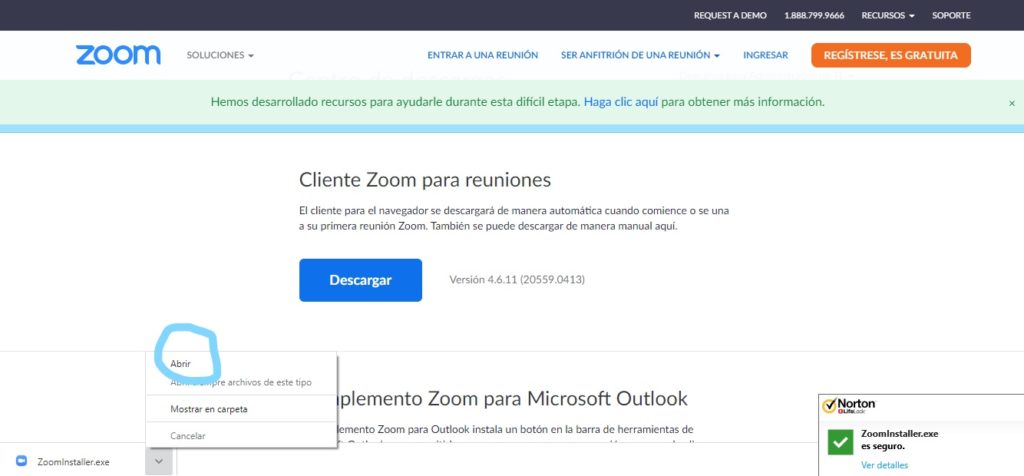1024x476 pixels.
Task: Choose Cancelar in the download menu
Action: [x=241, y=436]
